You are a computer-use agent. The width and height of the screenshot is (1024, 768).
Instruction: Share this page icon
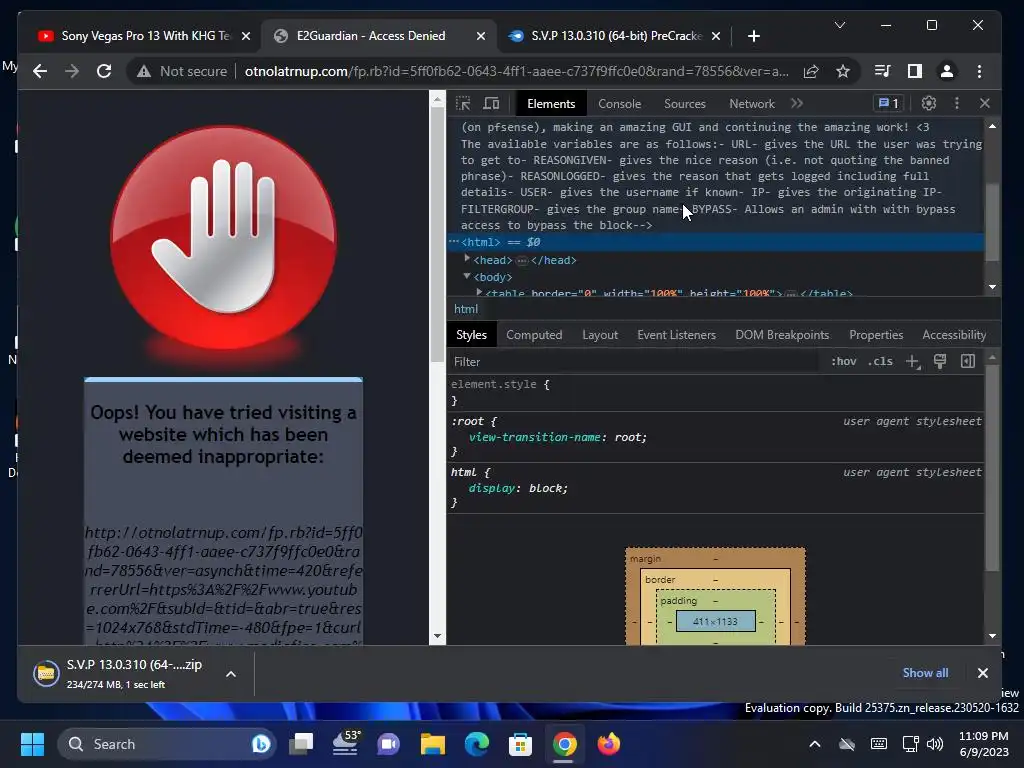point(810,71)
